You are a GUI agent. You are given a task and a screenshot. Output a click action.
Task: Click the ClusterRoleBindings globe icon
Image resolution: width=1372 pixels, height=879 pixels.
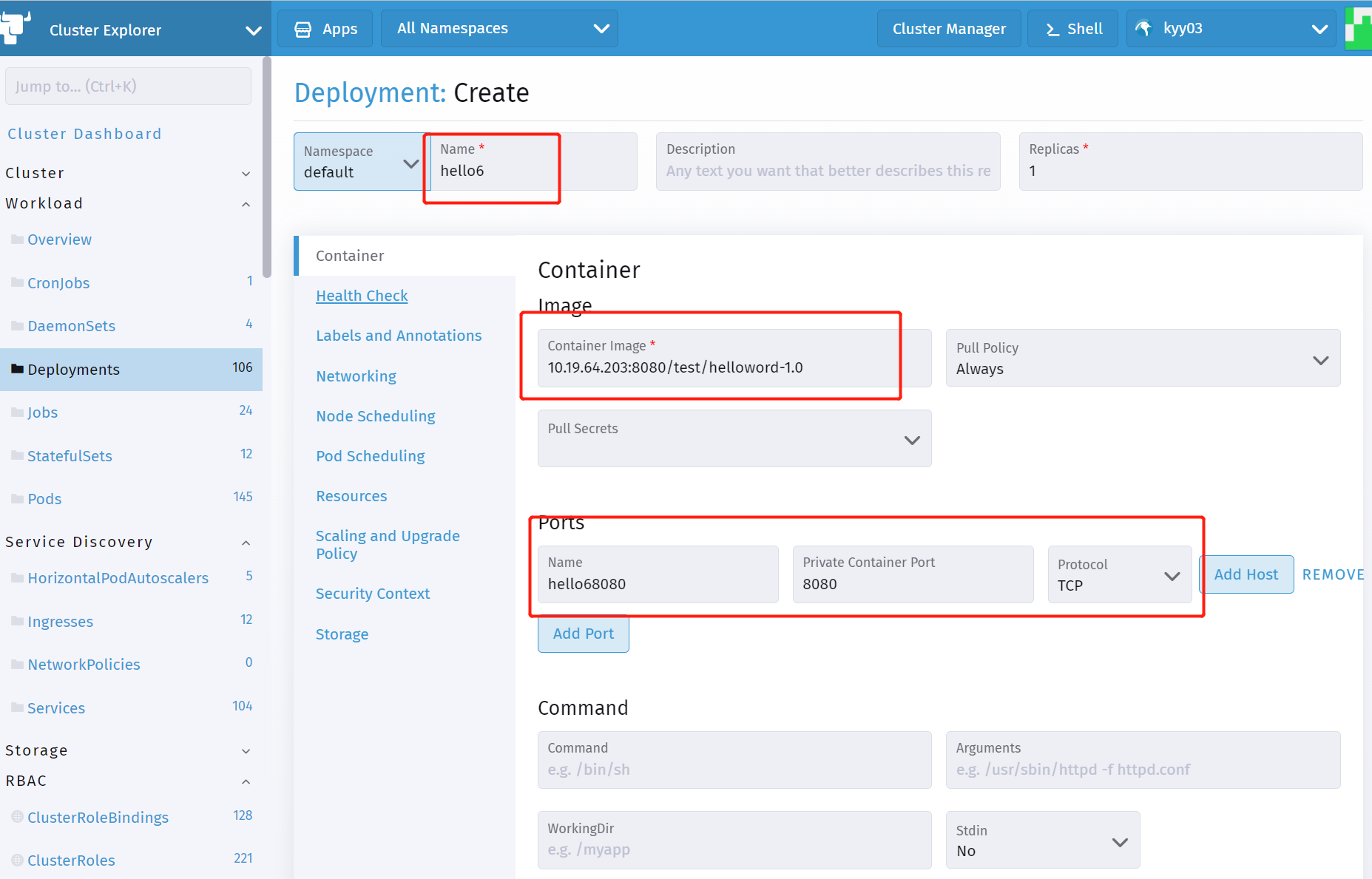[x=18, y=817]
